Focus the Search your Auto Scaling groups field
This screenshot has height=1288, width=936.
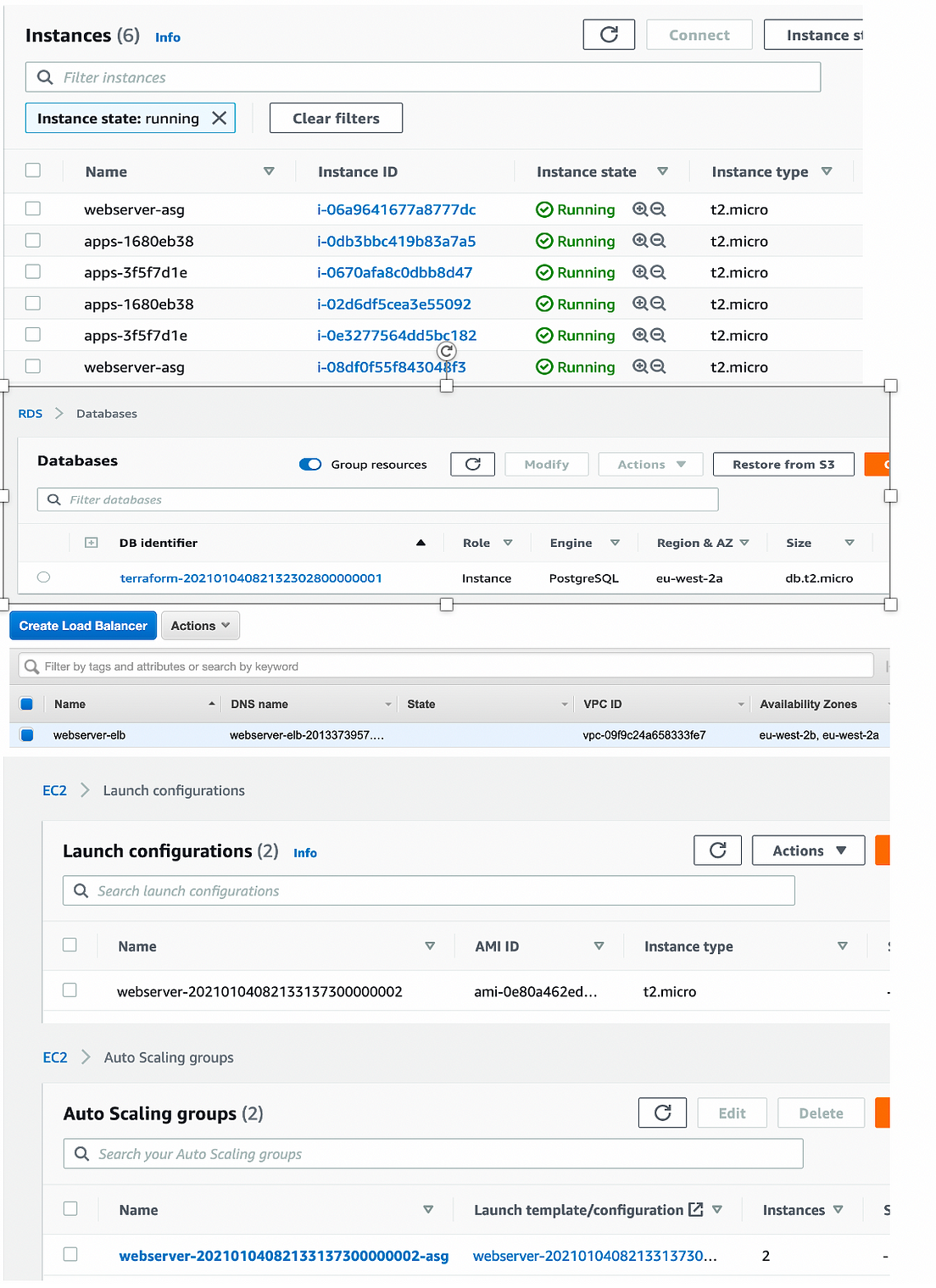pyautogui.click(x=433, y=1153)
